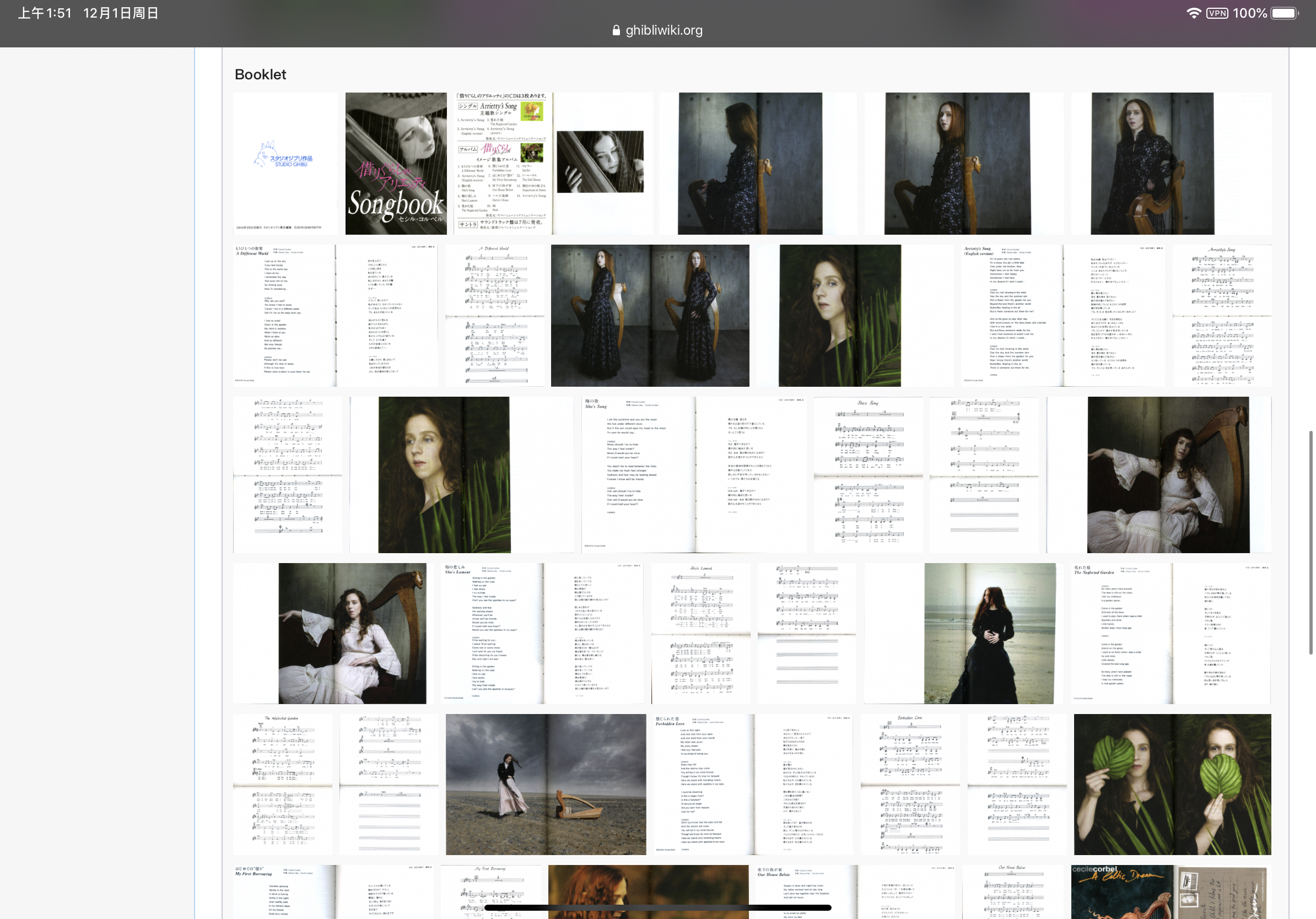Open the Sho's Lament lyrics page thumbnail
1316x919 pixels.
[x=542, y=633]
